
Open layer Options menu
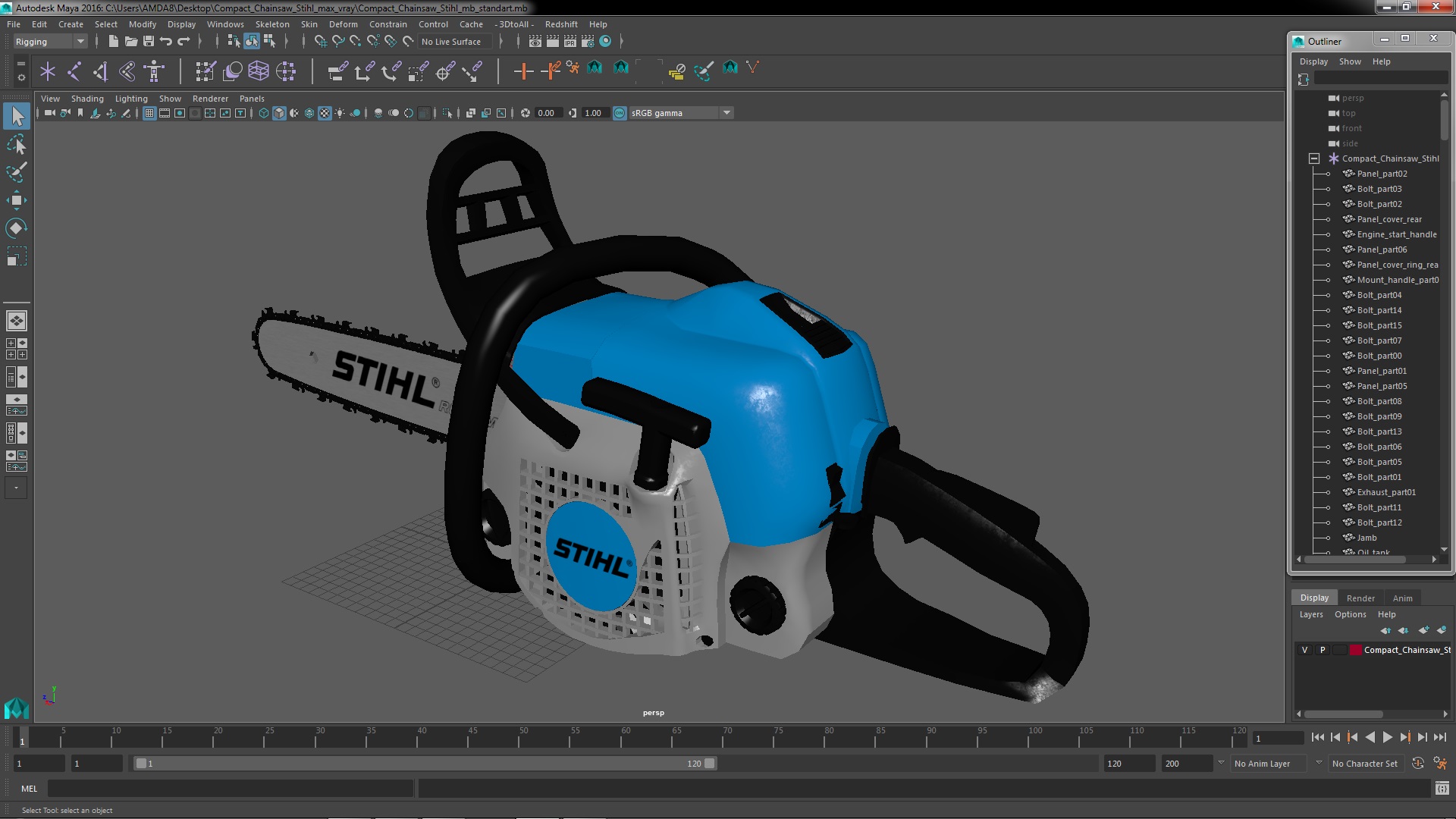pos(1350,615)
